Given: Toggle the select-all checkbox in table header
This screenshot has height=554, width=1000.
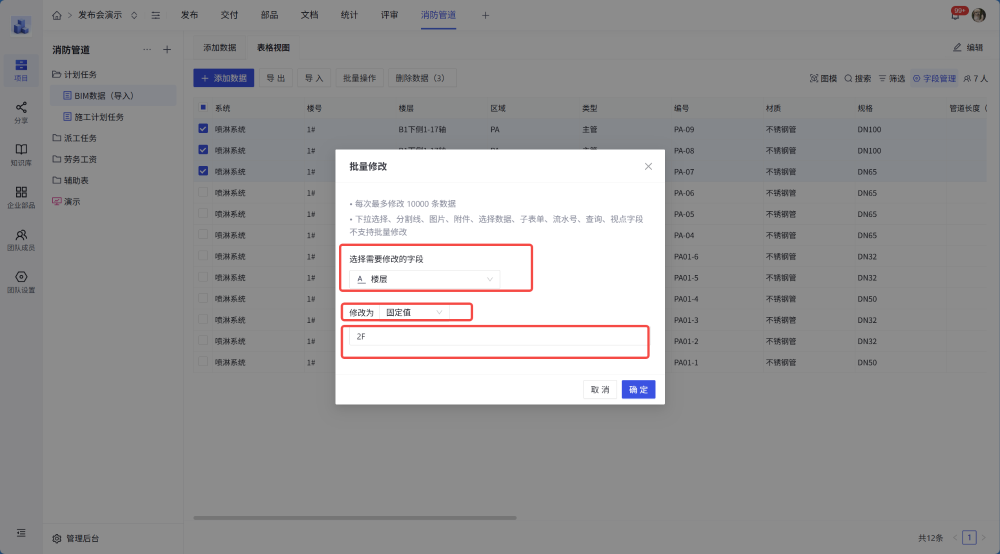Looking at the screenshot, I should pos(203,108).
